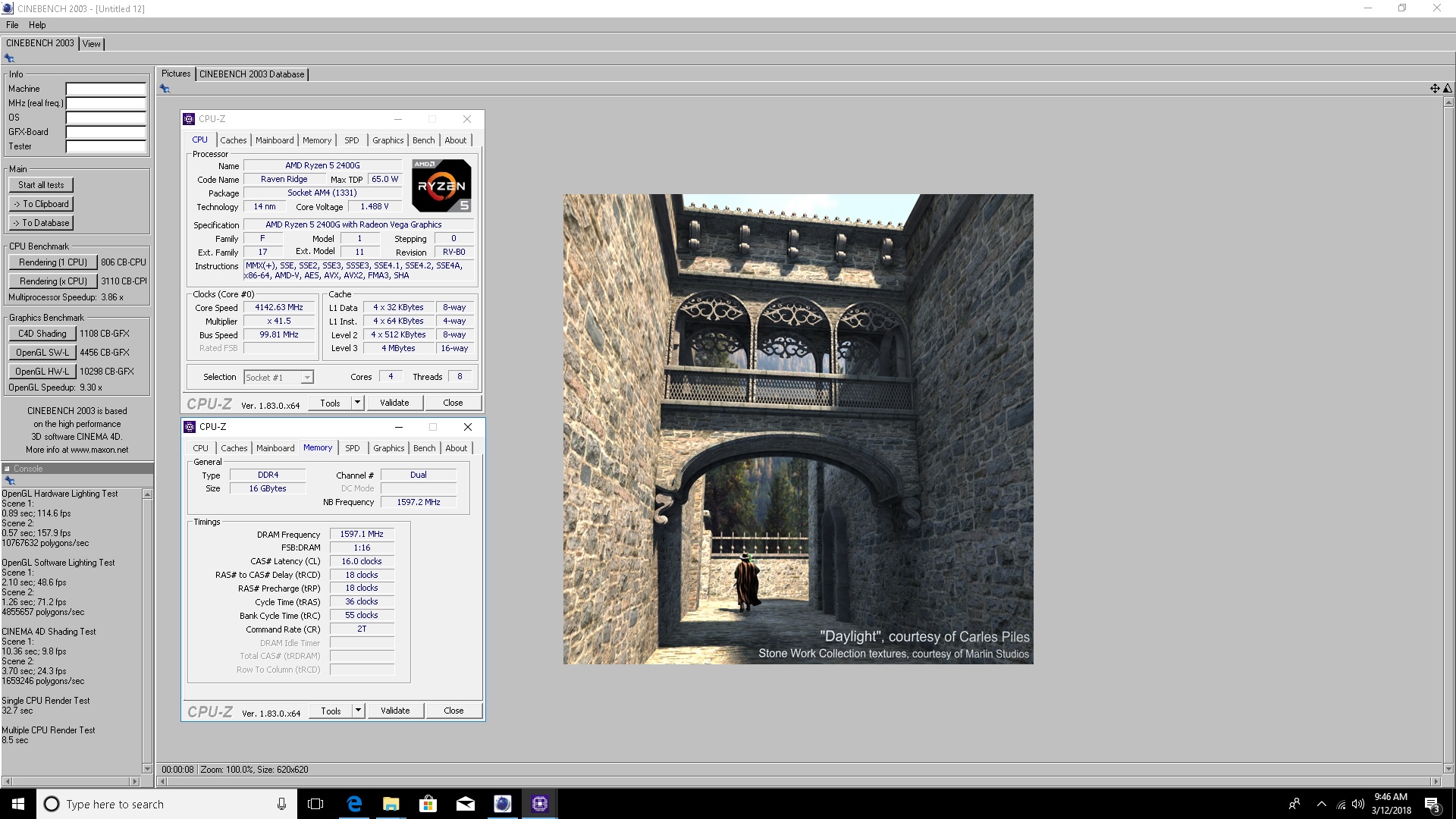This screenshot has width=1456, height=819.
Task: Open Task View from taskbar
Action: tap(315, 804)
